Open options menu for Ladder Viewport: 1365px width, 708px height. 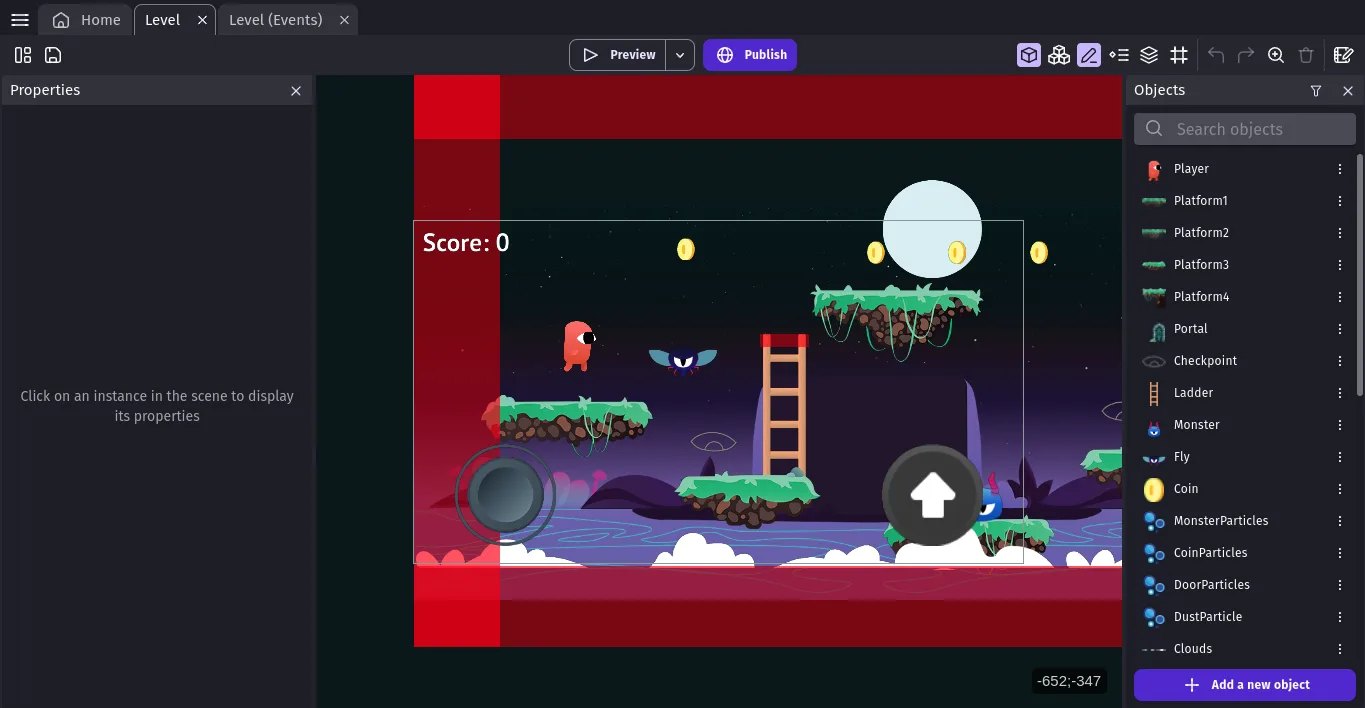coord(1340,393)
